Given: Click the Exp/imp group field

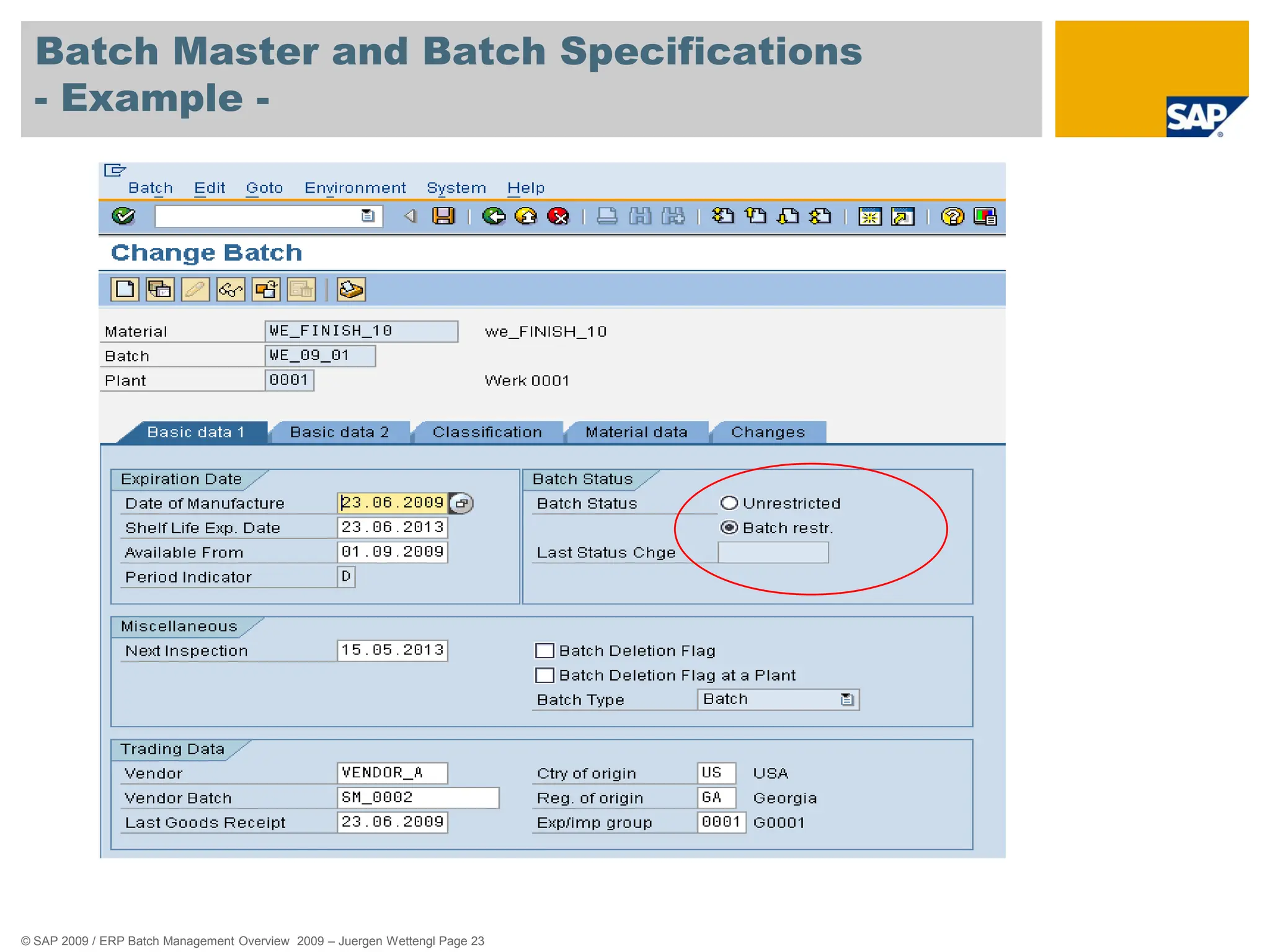Looking at the screenshot, I should (722, 822).
